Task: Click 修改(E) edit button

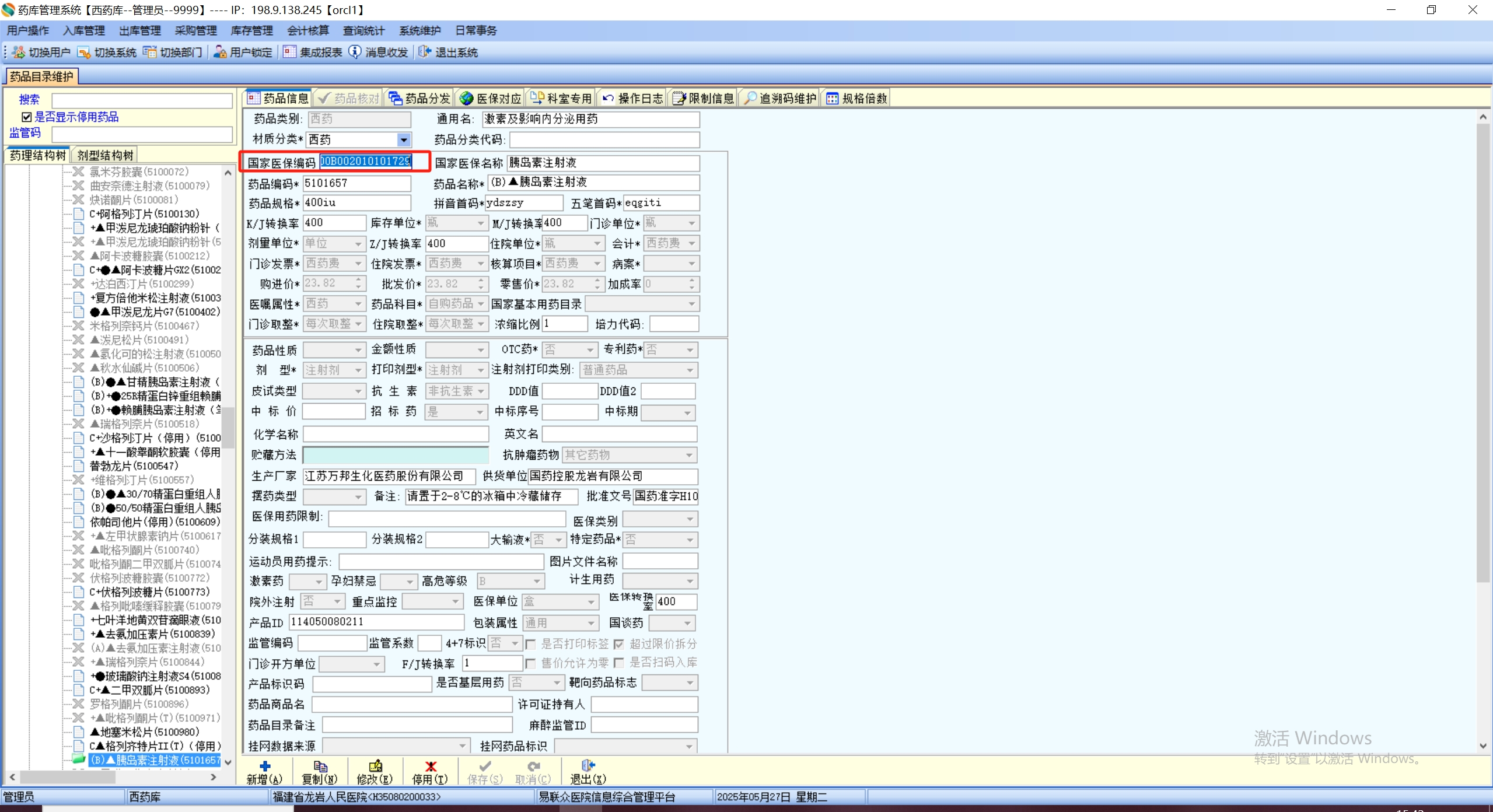Action: 375,766
